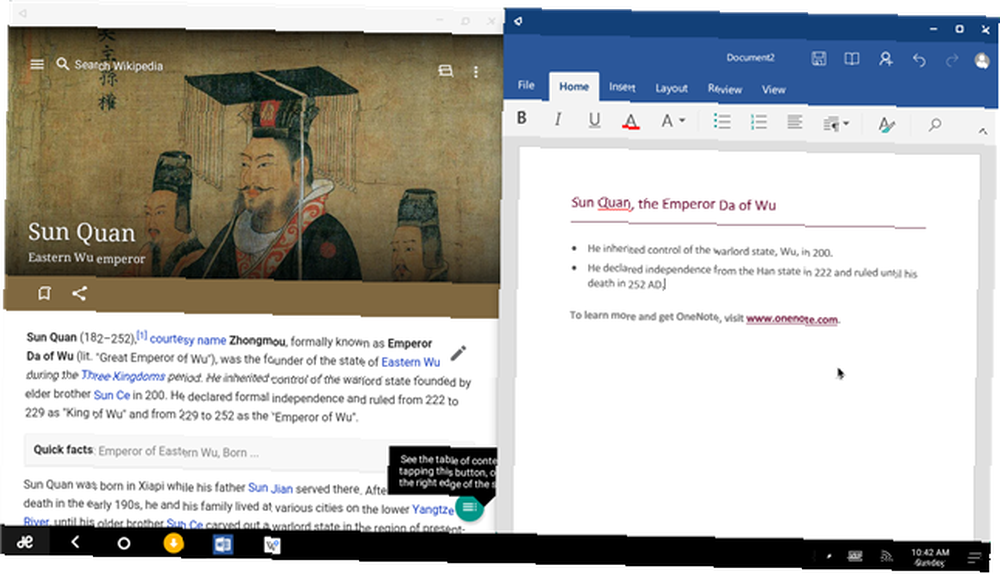Switch to Word from the taskbar
The height and width of the screenshot is (574, 1000).
[x=223, y=545]
